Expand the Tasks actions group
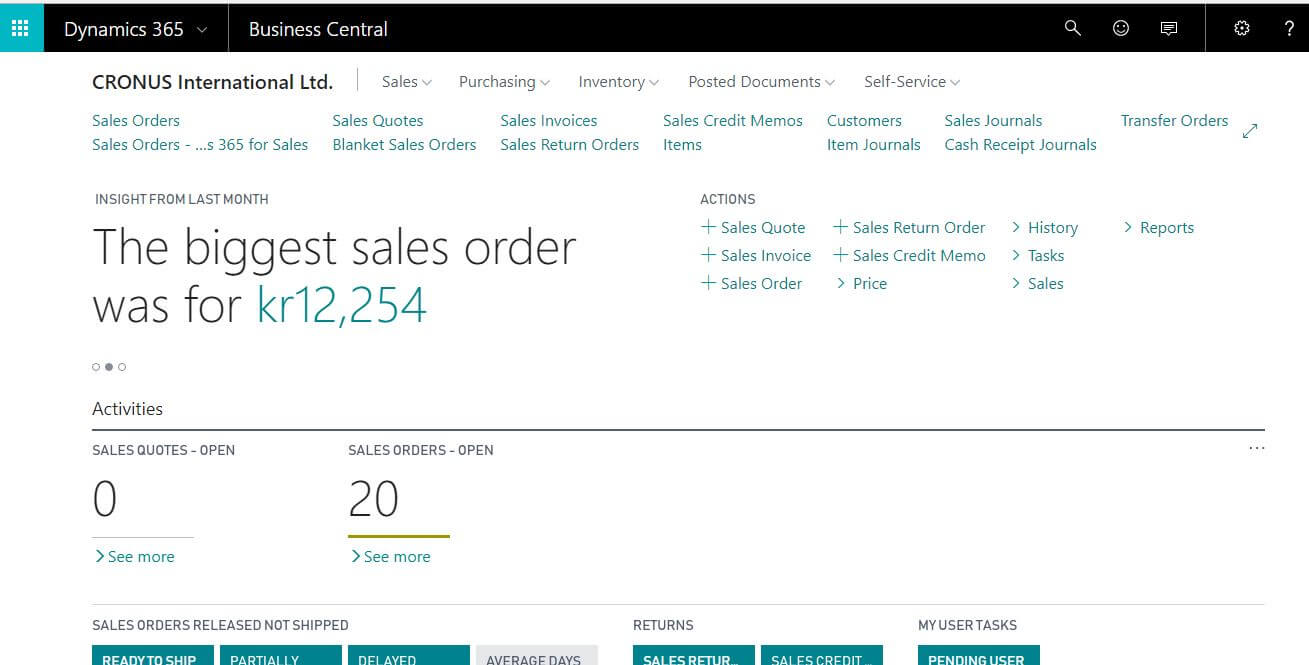1309x665 pixels. (1038, 256)
